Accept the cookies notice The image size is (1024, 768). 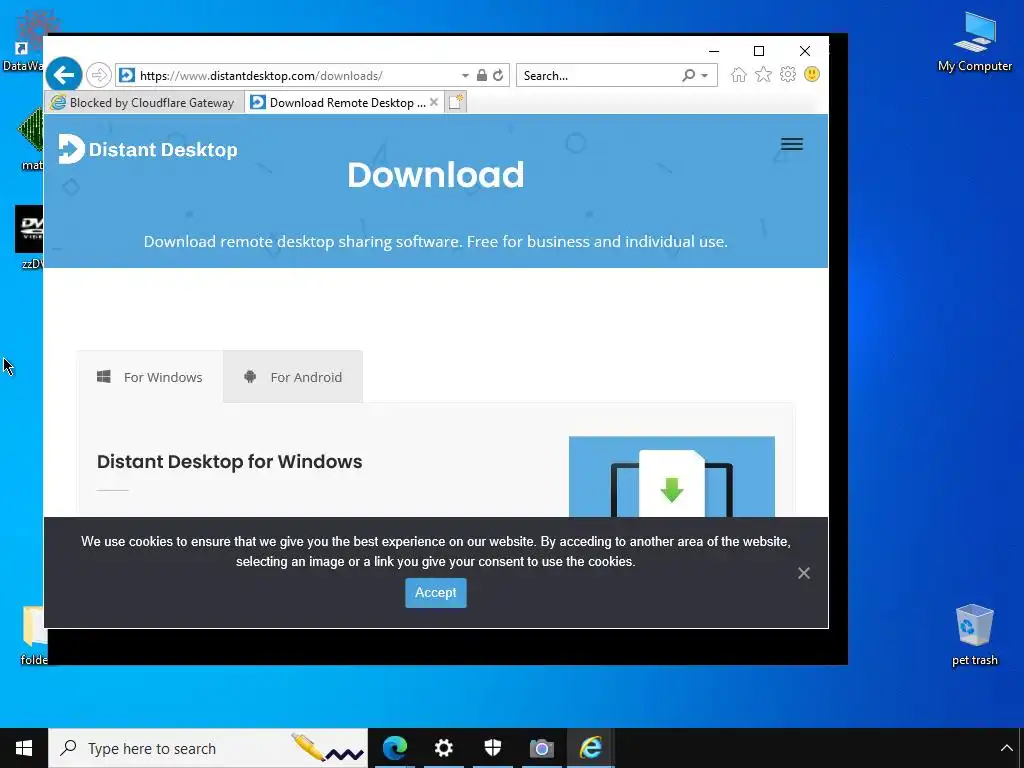[436, 592]
